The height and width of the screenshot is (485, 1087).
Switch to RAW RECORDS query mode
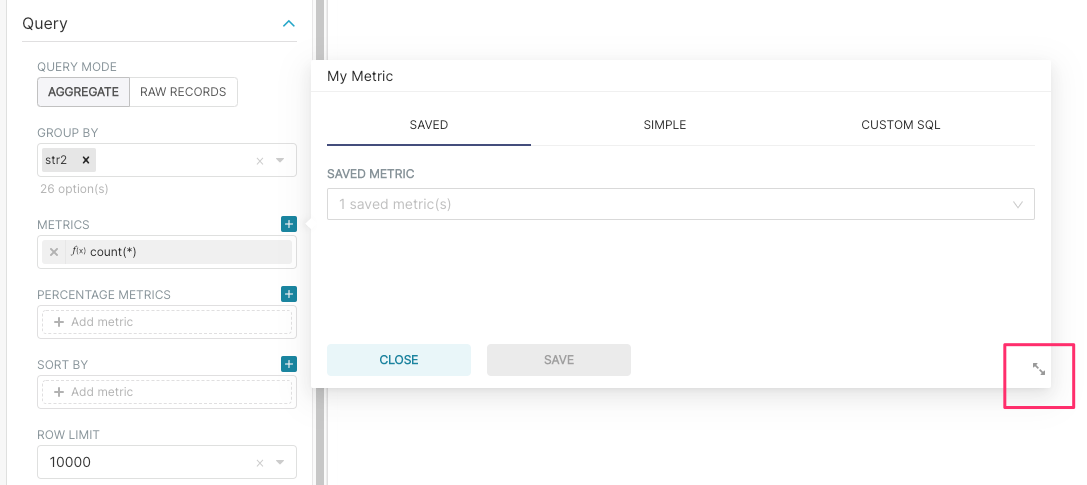tap(183, 91)
